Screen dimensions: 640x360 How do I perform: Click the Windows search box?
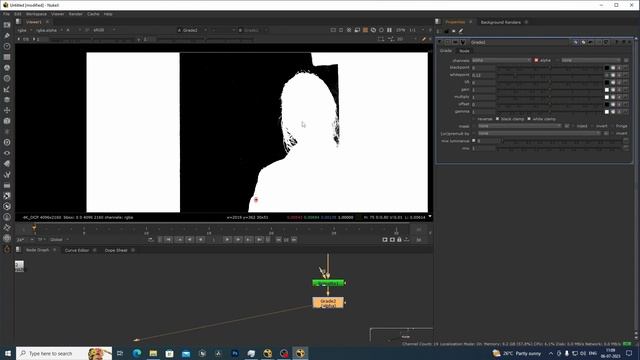tap(64, 353)
